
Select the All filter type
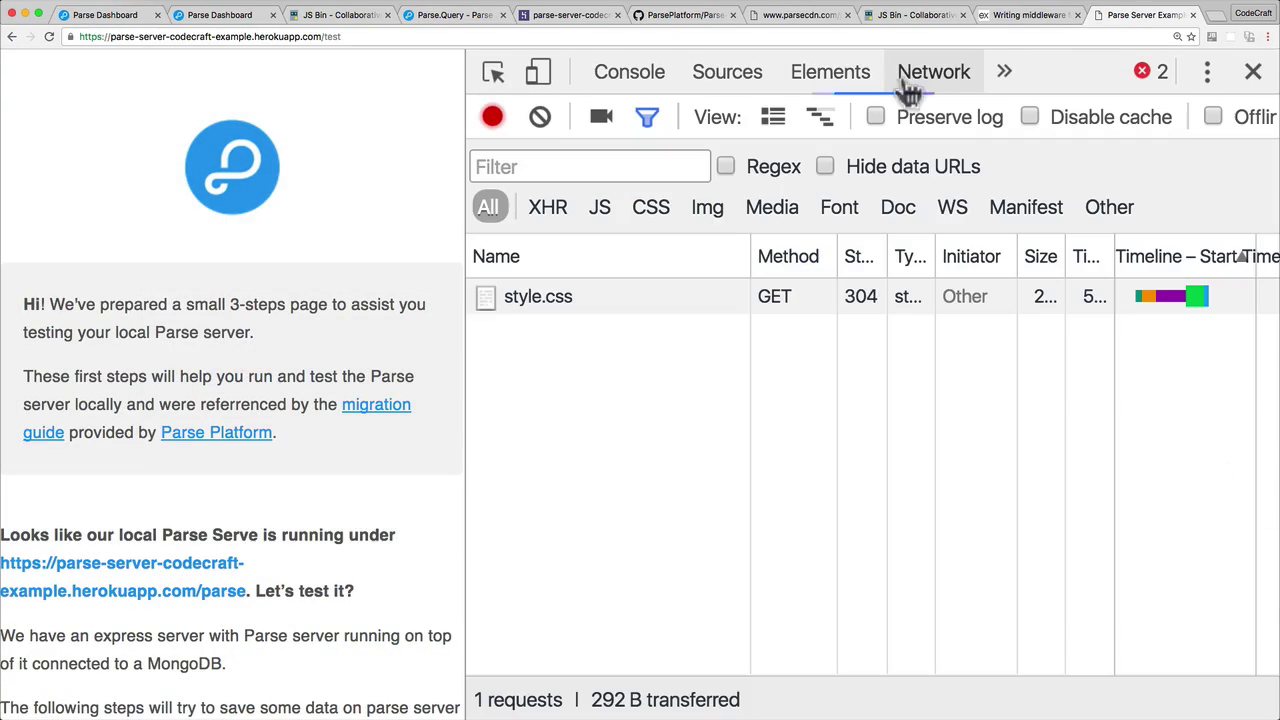488,207
